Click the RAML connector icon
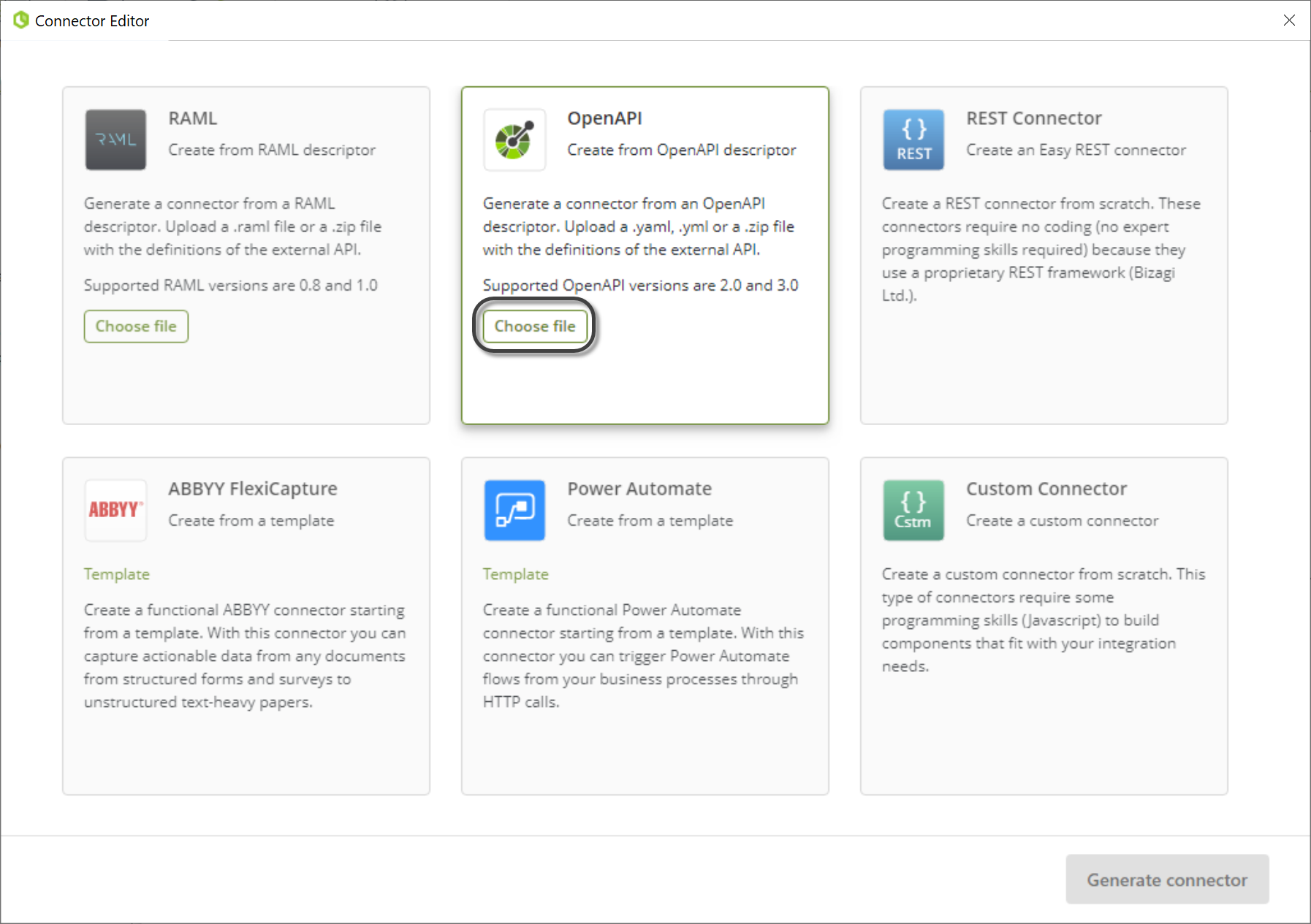 115,140
